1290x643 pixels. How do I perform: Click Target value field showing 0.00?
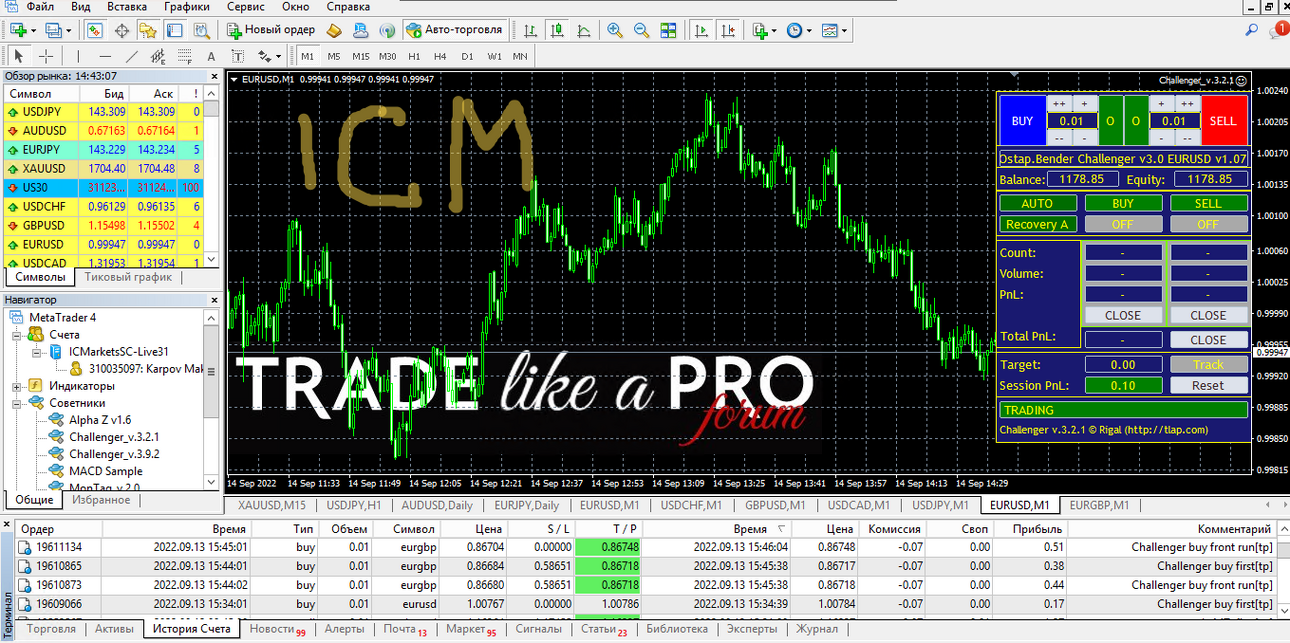(1123, 365)
